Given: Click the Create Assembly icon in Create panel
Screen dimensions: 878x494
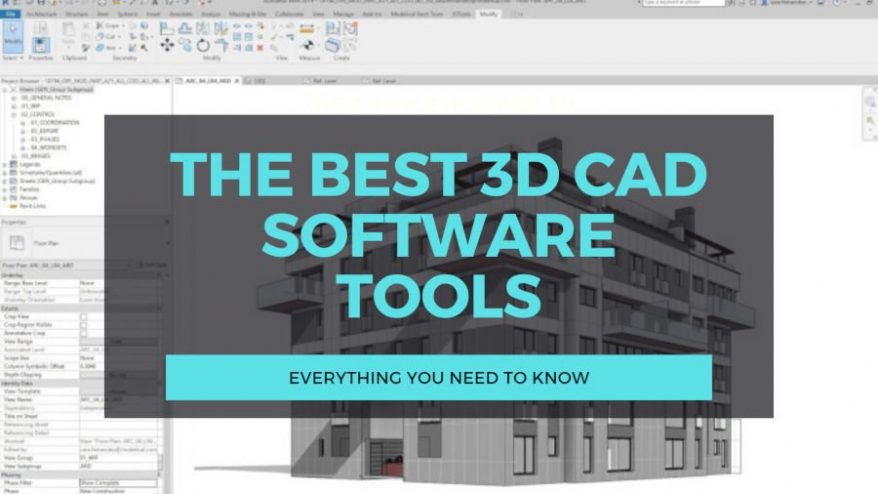Looking at the screenshot, I should 333,28.
